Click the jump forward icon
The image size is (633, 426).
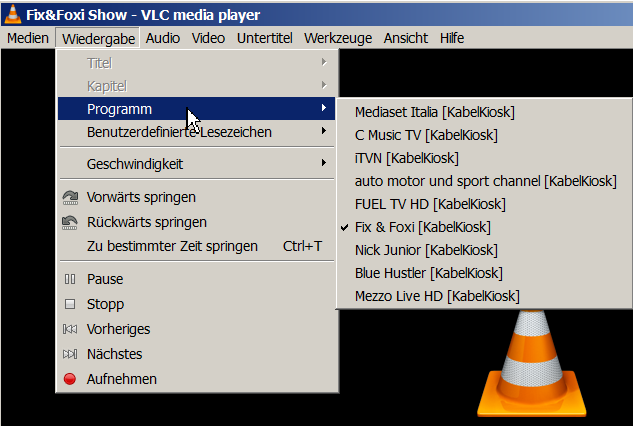click(x=70, y=197)
